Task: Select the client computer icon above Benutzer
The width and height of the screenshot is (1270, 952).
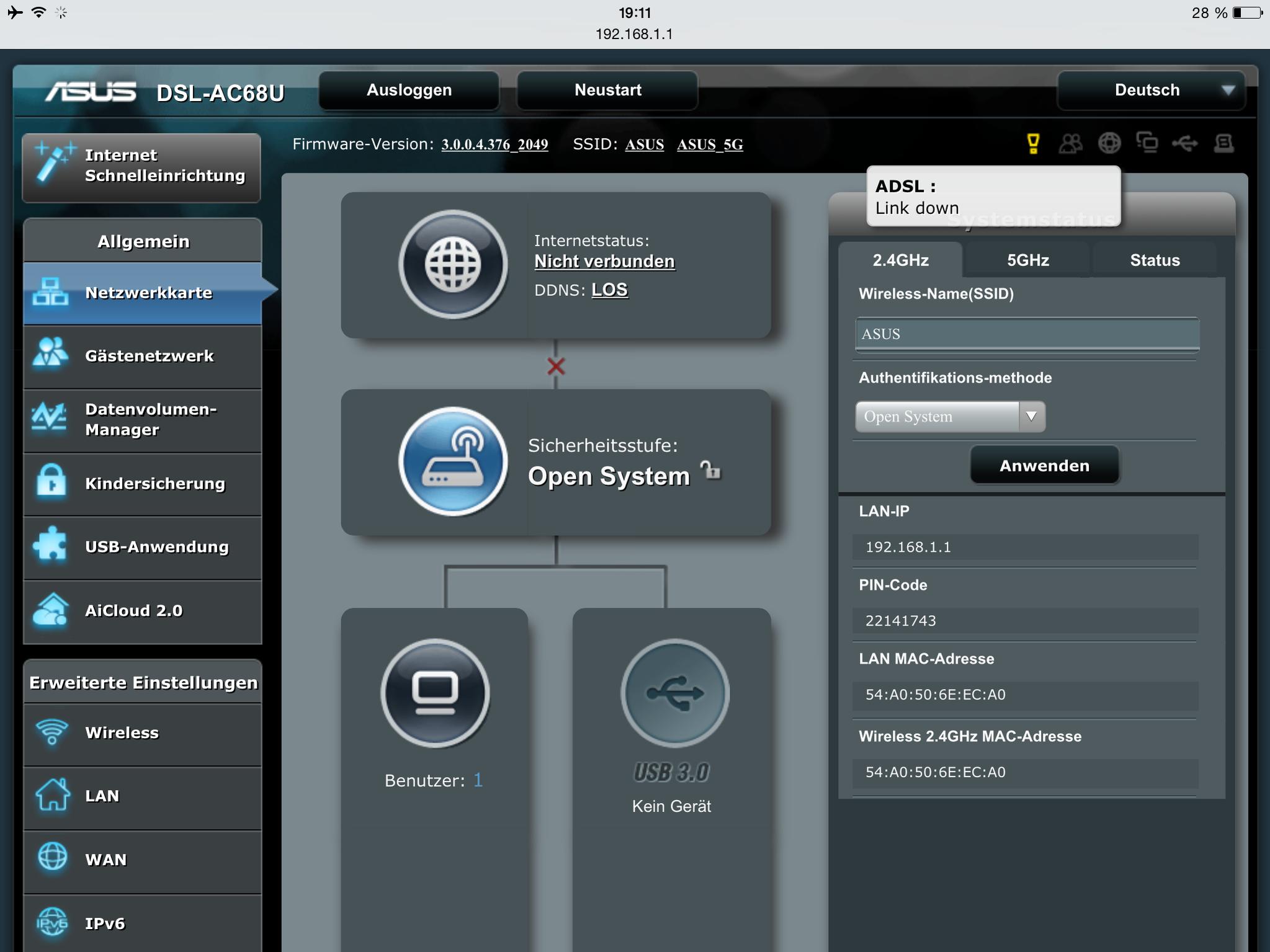Action: click(435, 693)
